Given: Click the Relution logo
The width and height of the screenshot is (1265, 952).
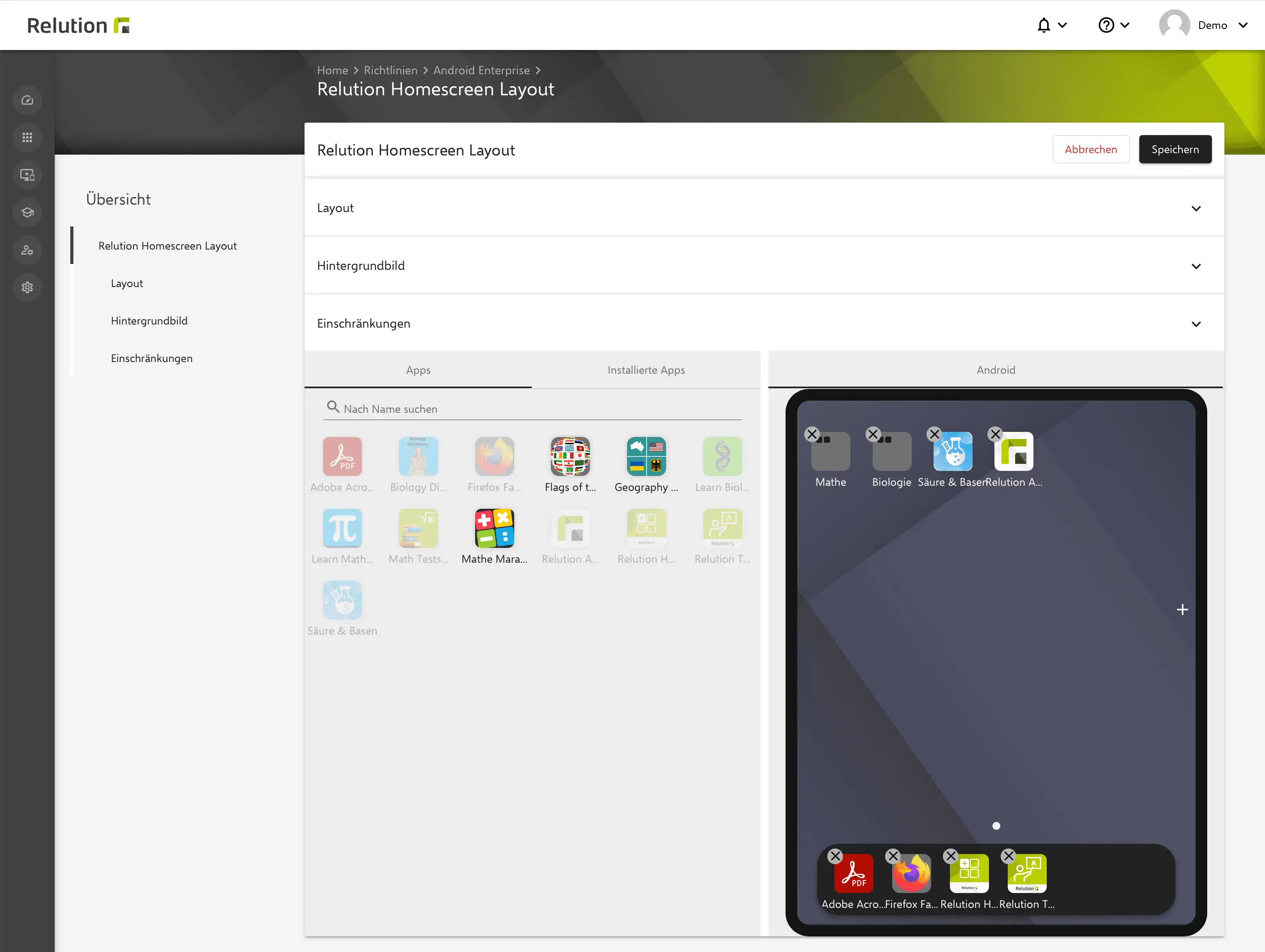Looking at the screenshot, I should [x=78, y=25].
